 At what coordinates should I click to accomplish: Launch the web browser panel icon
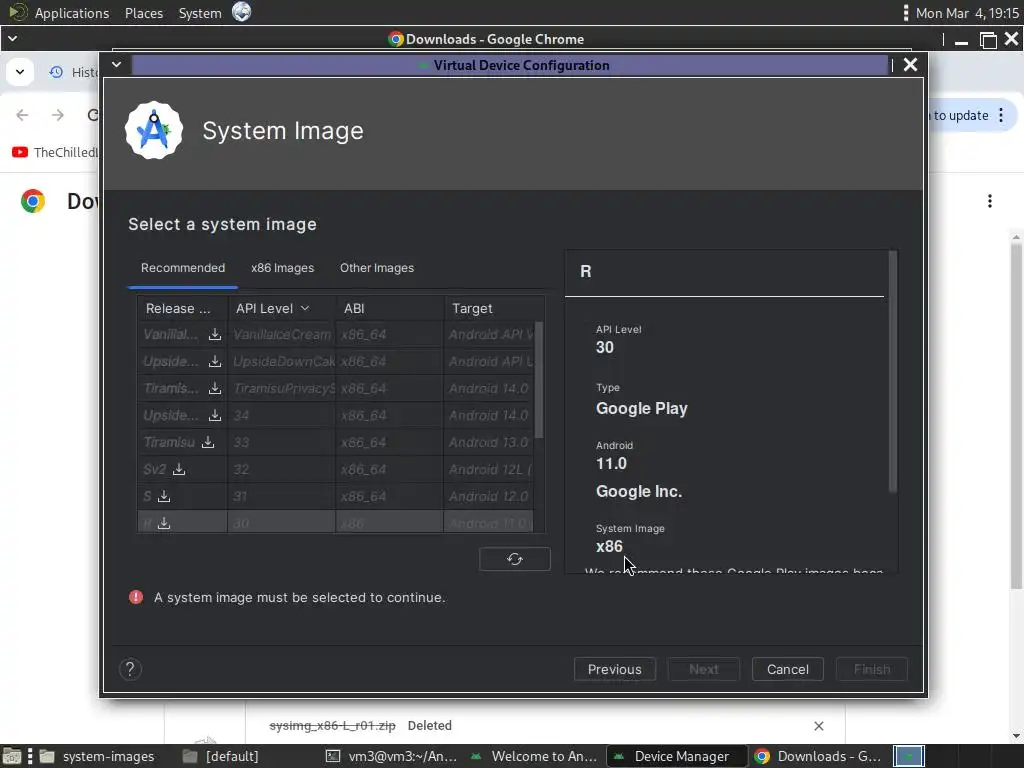pyautogui.click(x=242, y=12)
